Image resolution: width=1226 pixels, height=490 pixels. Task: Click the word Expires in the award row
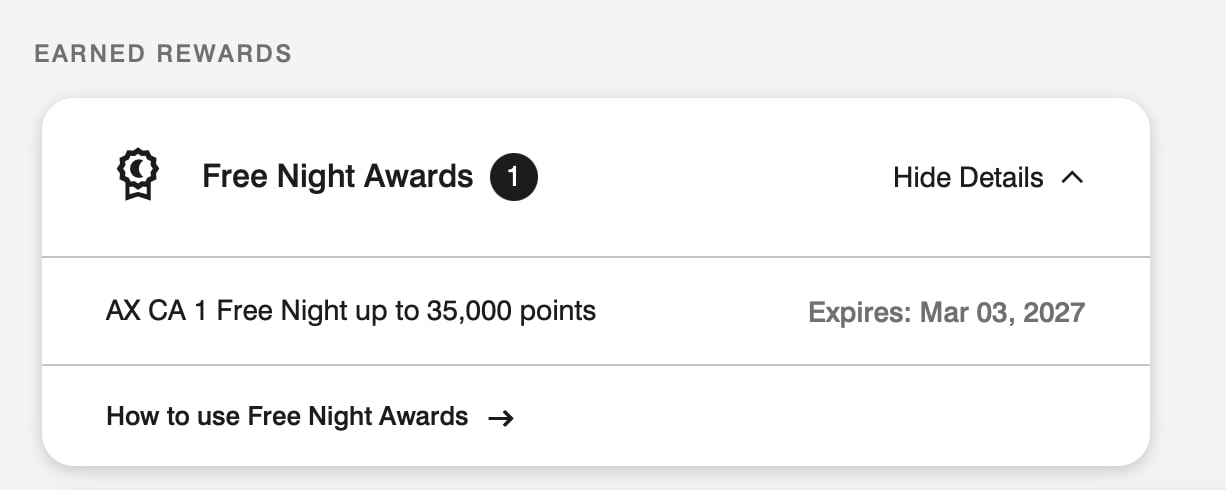(x=859, y=312)
